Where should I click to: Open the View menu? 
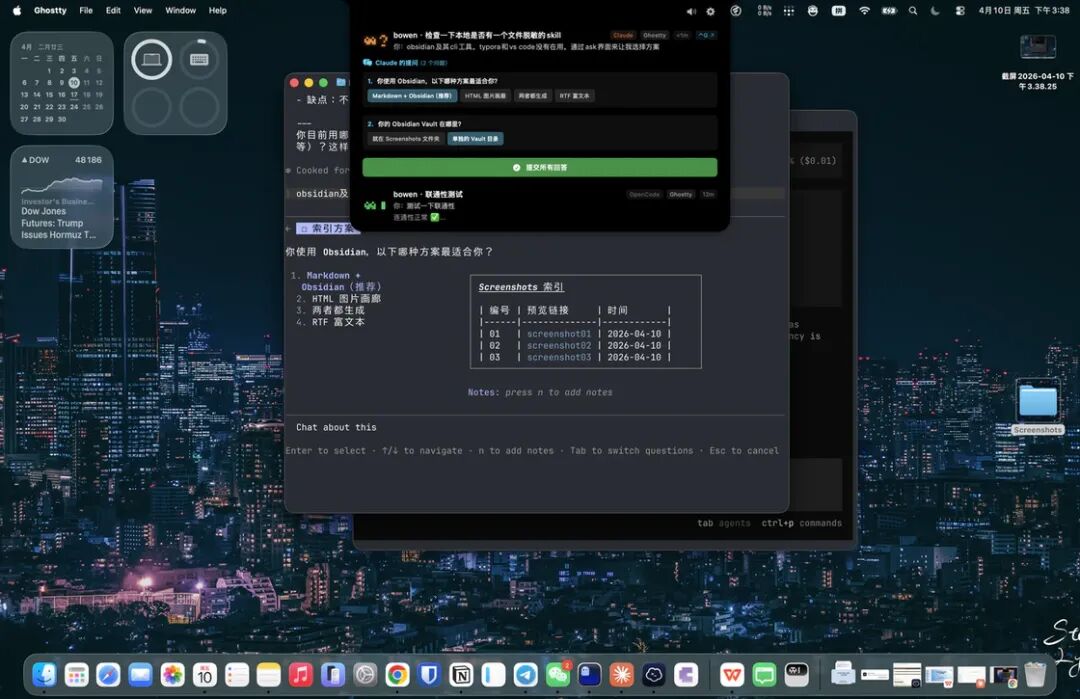point(143,10)
